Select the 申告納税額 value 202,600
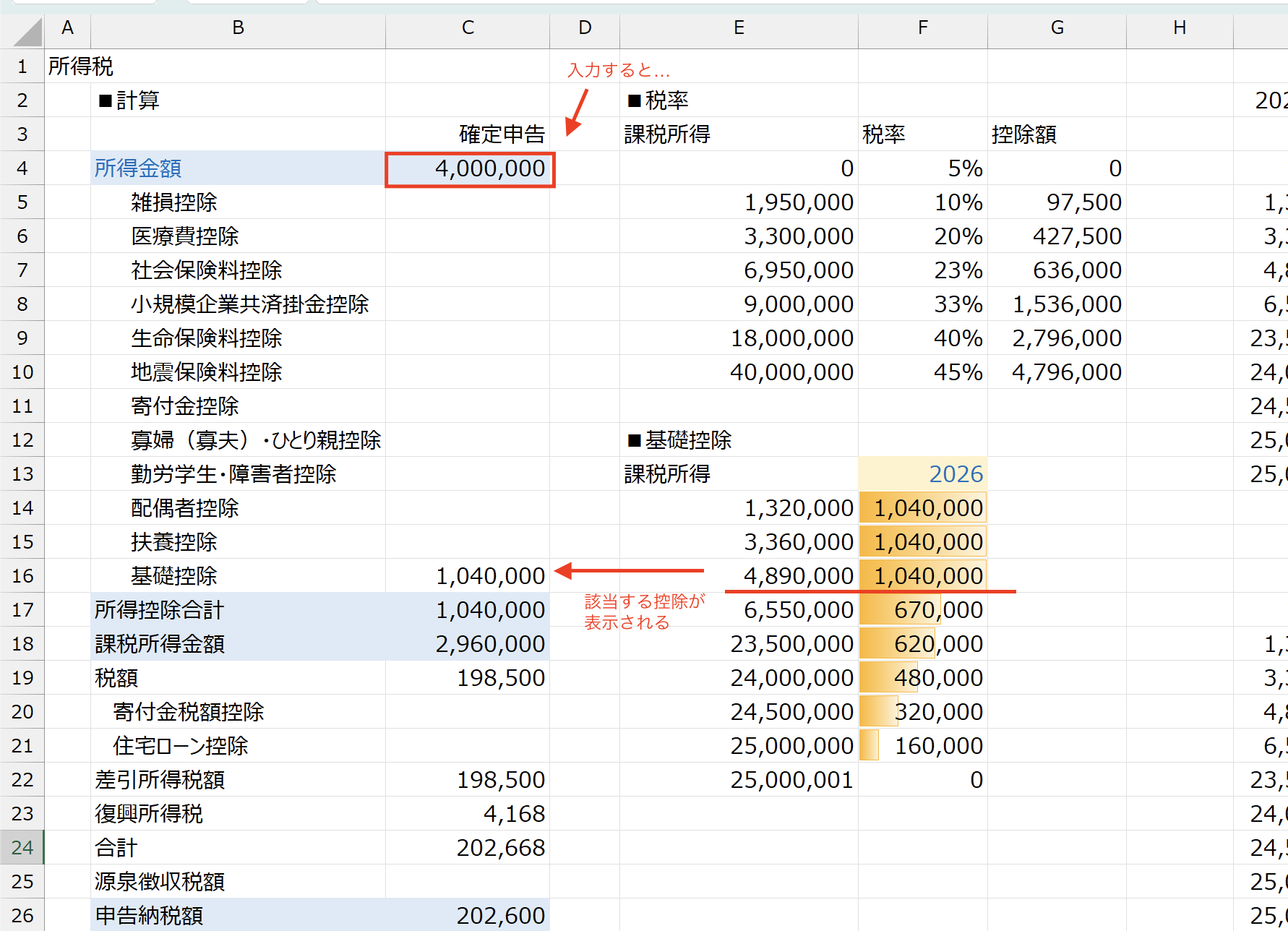Image resolution: width=1288 pixels, height=931 pixels. click(x=468, y=915)
